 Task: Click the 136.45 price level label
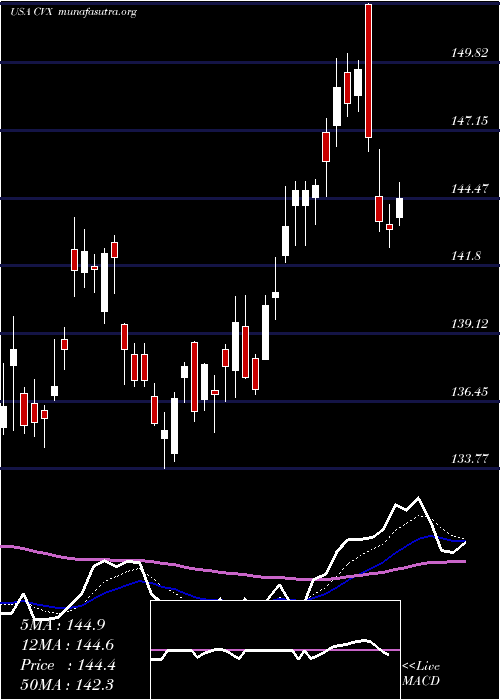[469, 392]
